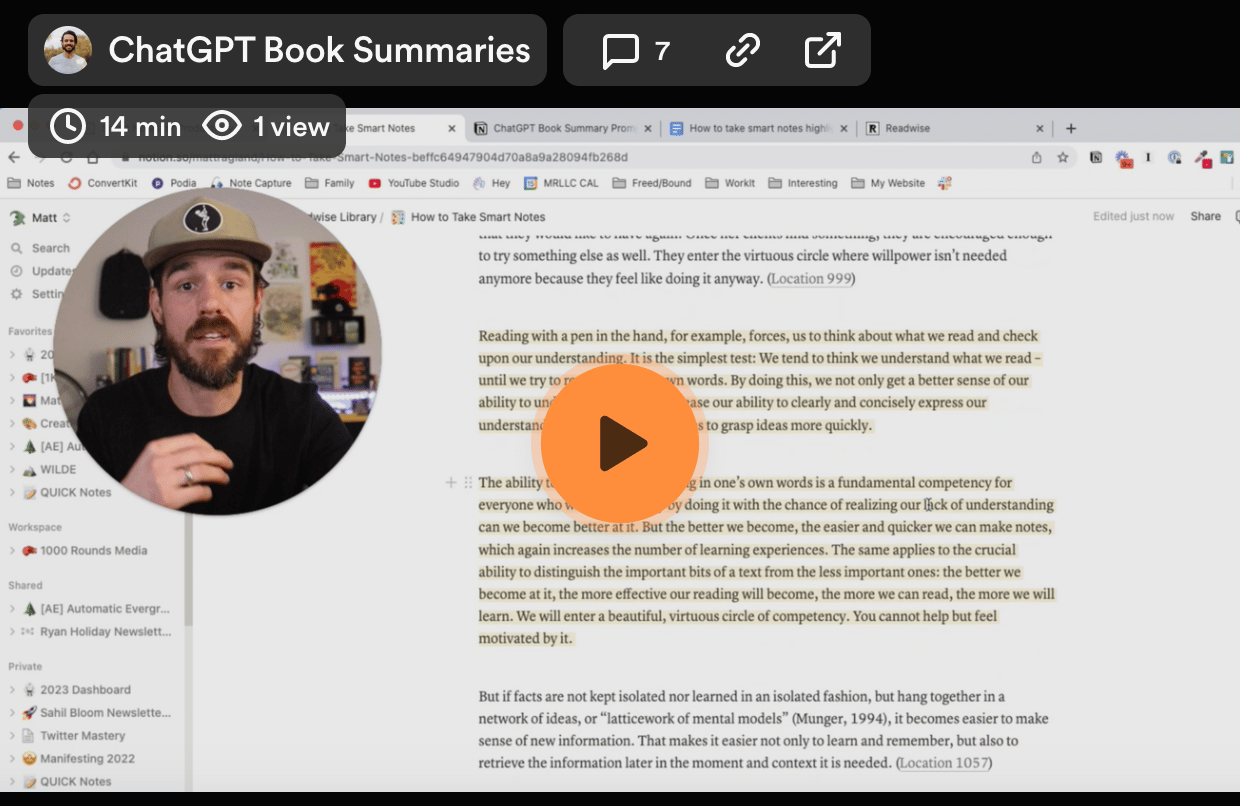Open the Note Capture bookmark
The width and height of the screenshot is (1240, 806).
[x=251, y=183]
